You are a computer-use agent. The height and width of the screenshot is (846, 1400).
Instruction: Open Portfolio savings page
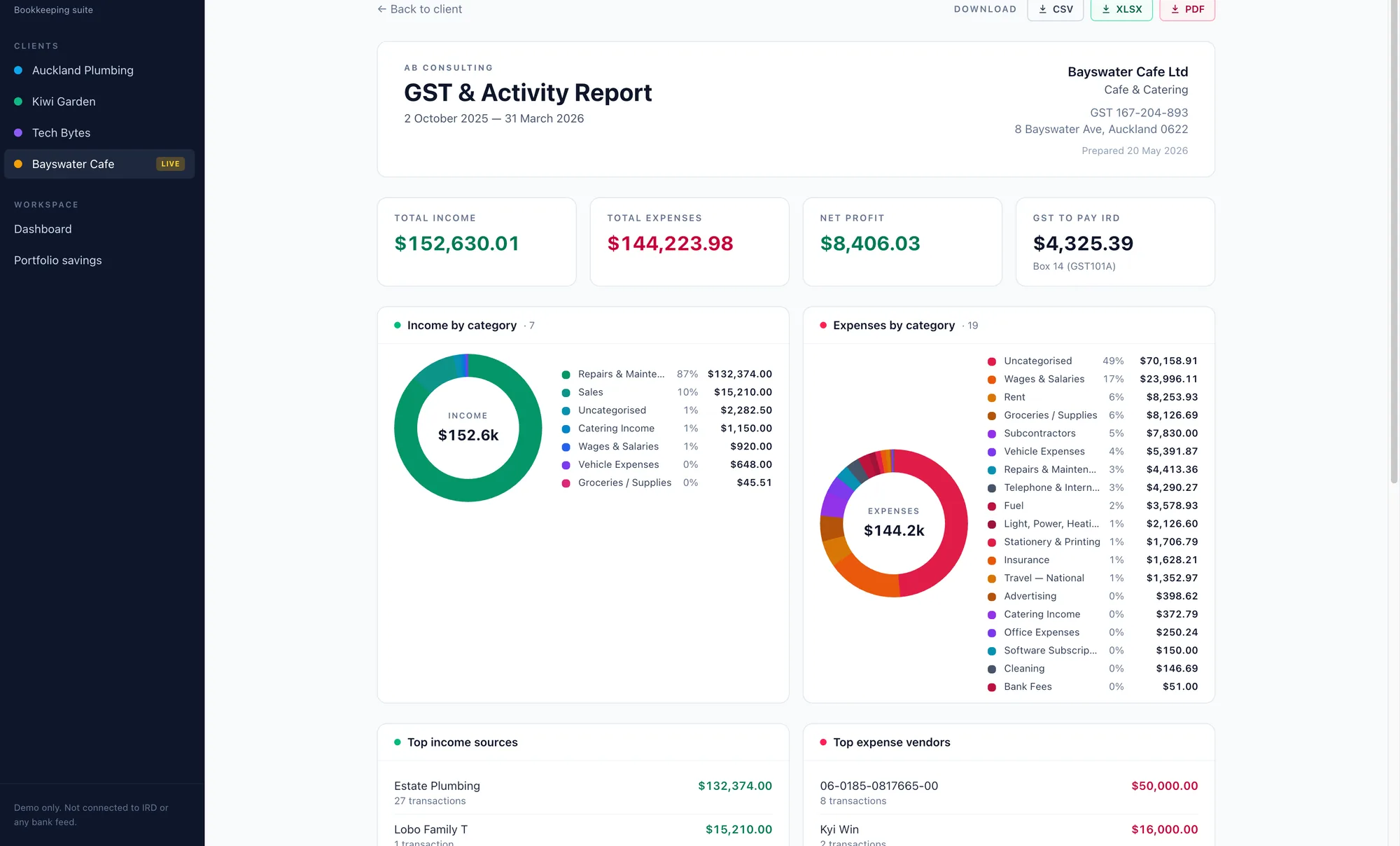58,260
